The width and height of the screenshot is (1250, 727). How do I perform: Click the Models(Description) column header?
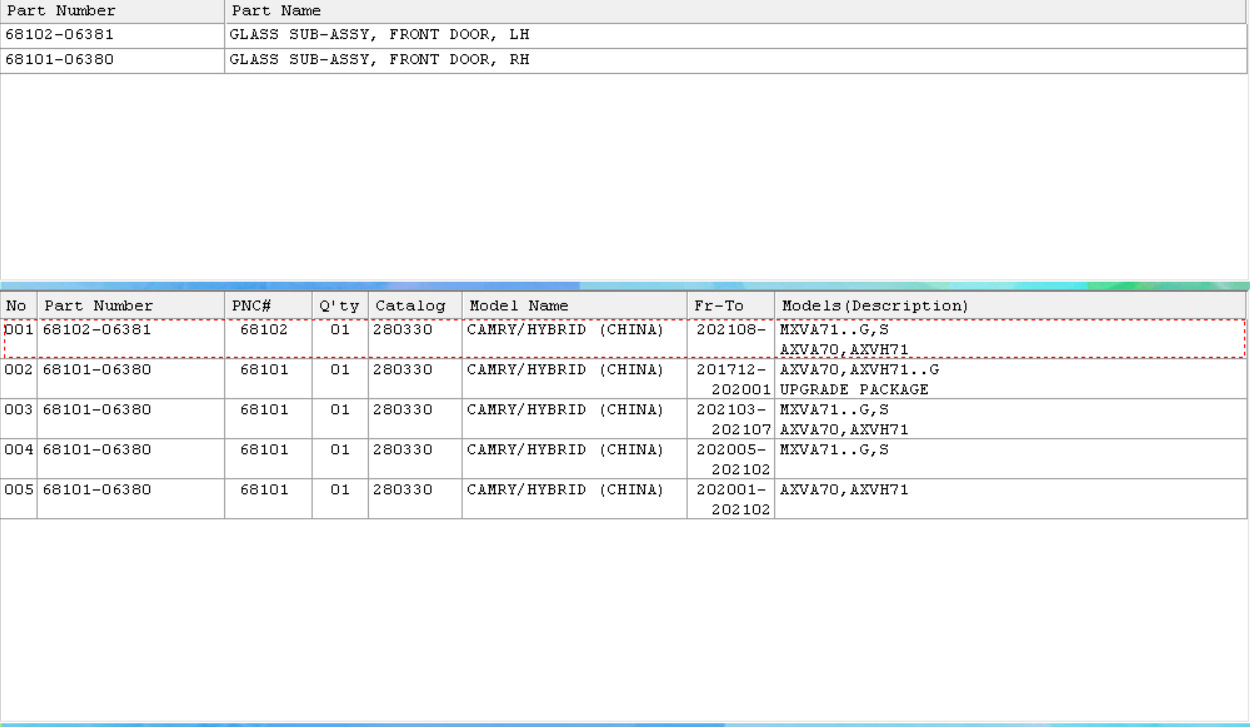tap(1011, 306)
